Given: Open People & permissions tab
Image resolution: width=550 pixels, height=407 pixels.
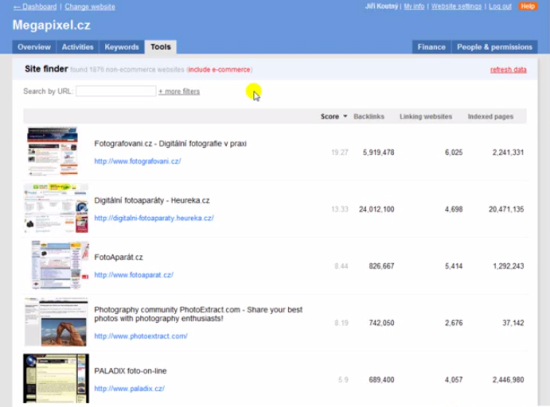Looking at the screenshot, I should 494,47.
